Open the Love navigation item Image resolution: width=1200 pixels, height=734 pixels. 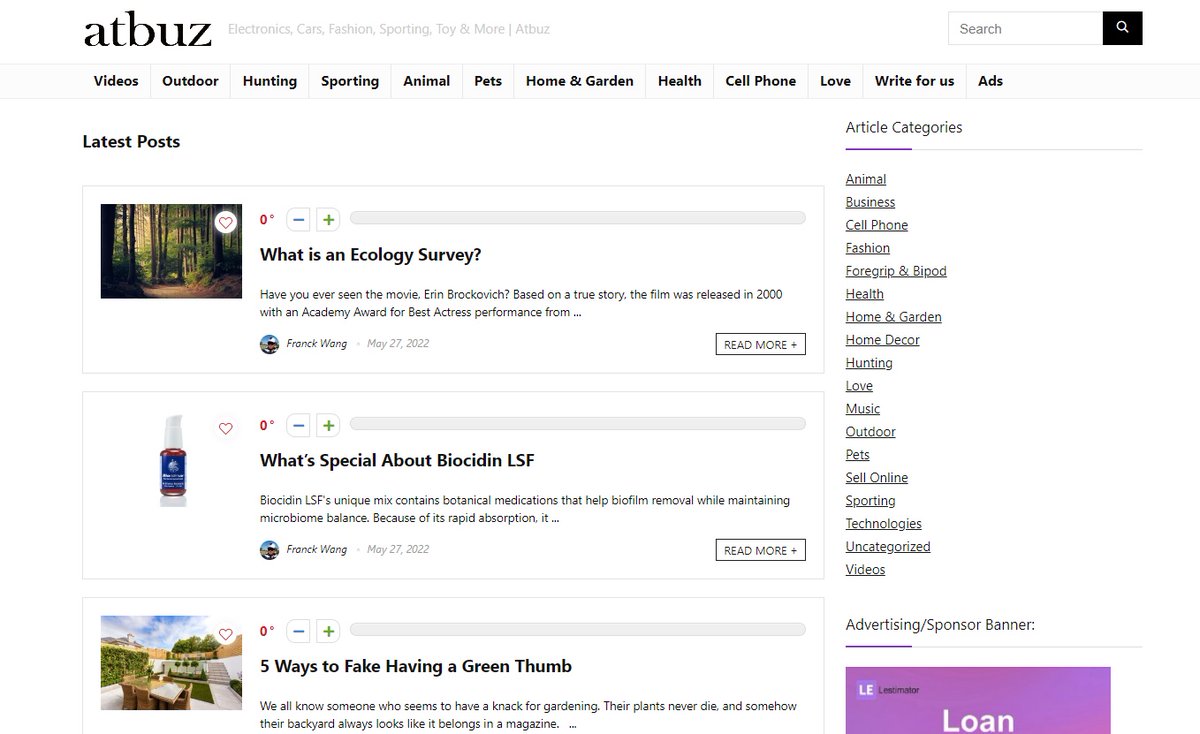point(835,81)
